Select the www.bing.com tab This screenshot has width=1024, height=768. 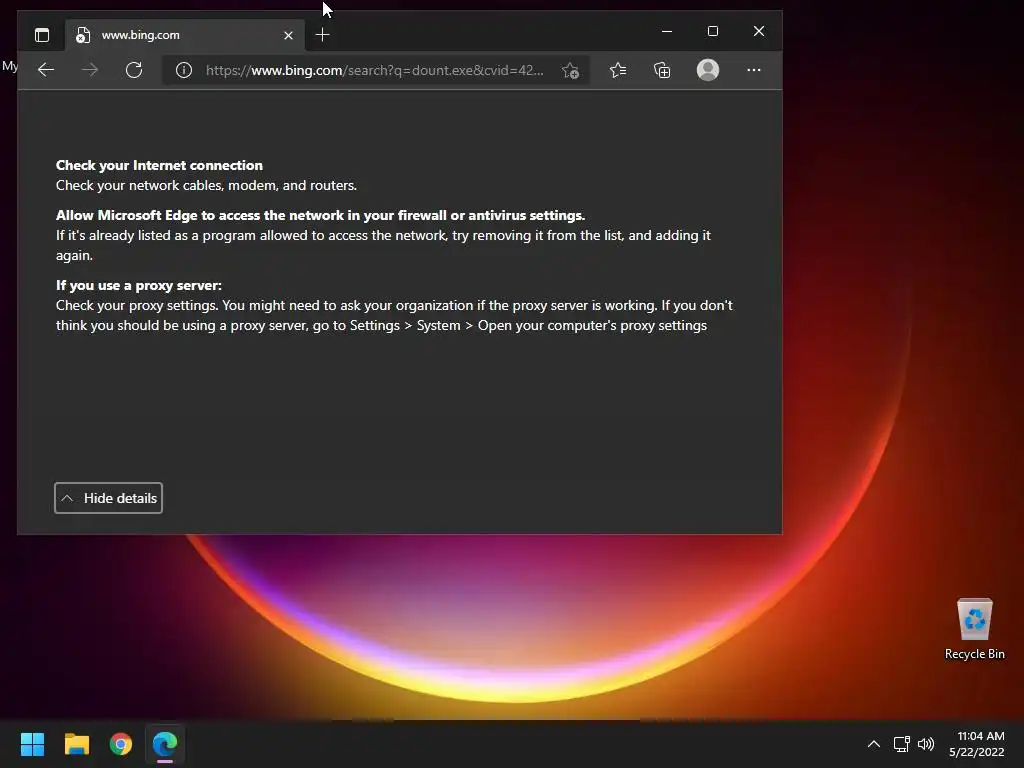[184, 35]
